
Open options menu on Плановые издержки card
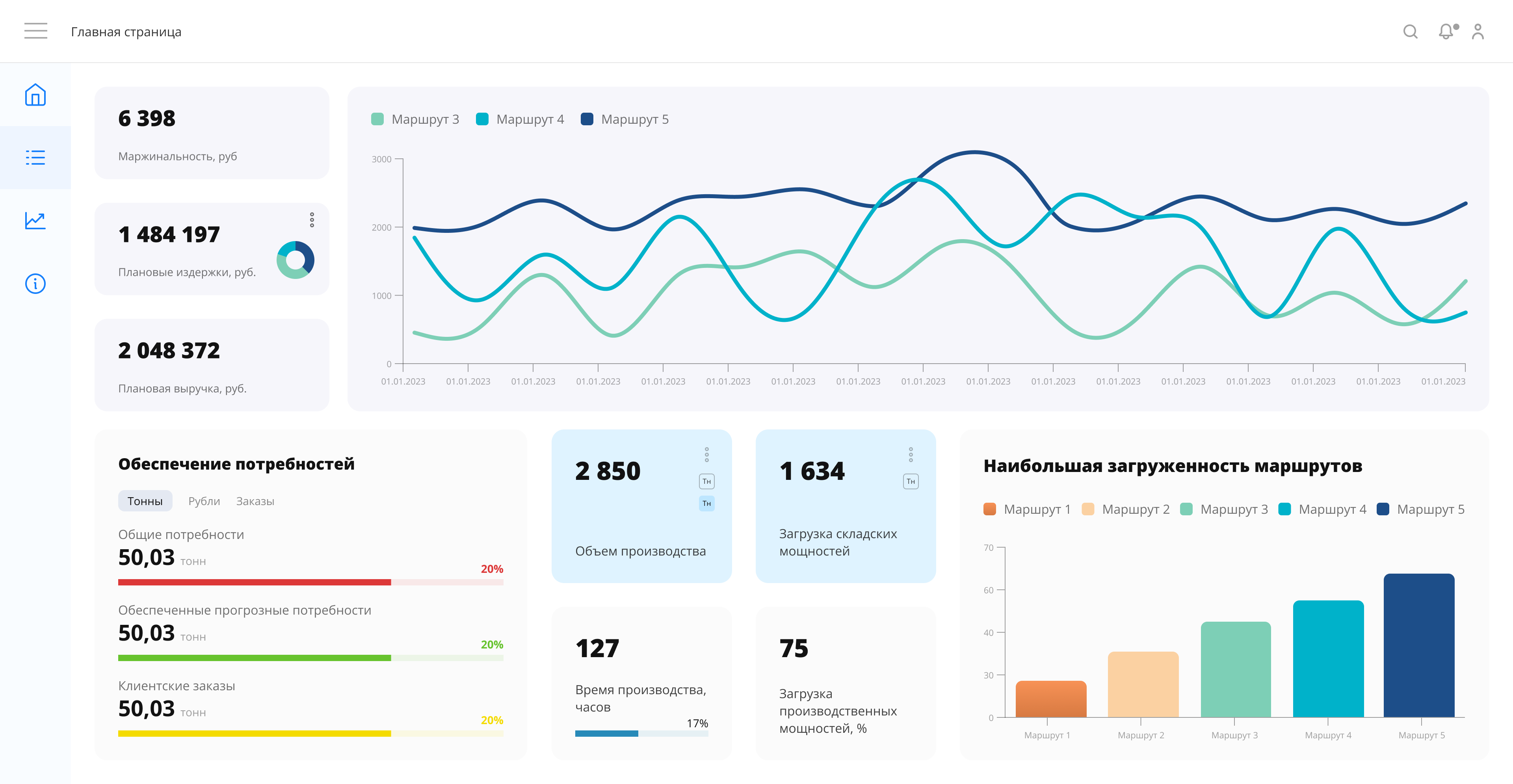[x=312, y=219]
